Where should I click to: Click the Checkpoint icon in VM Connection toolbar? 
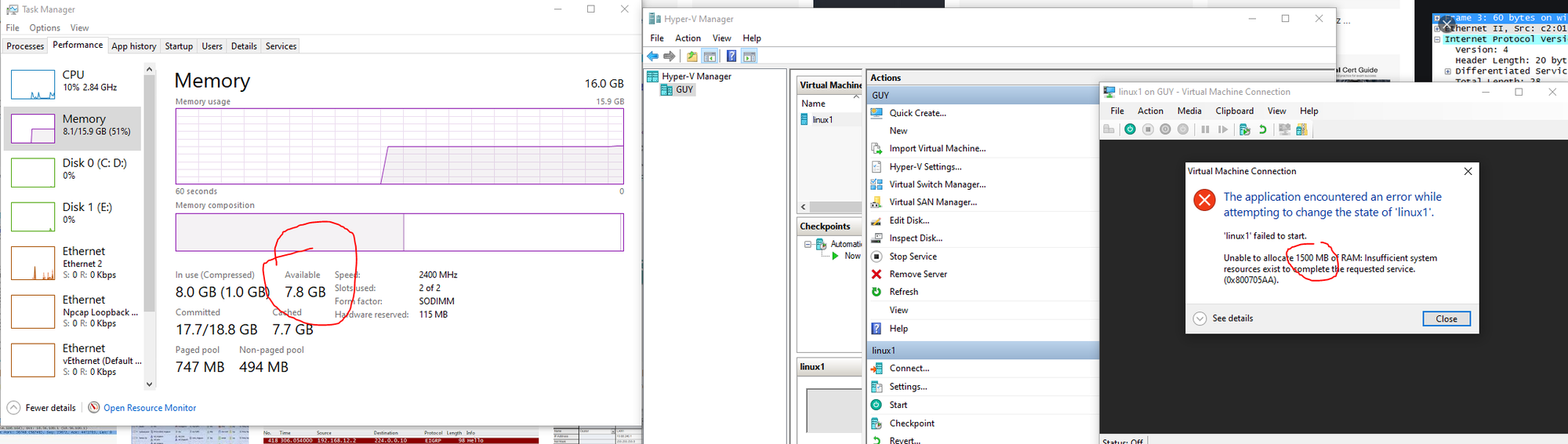click(x=1244, y=129)
